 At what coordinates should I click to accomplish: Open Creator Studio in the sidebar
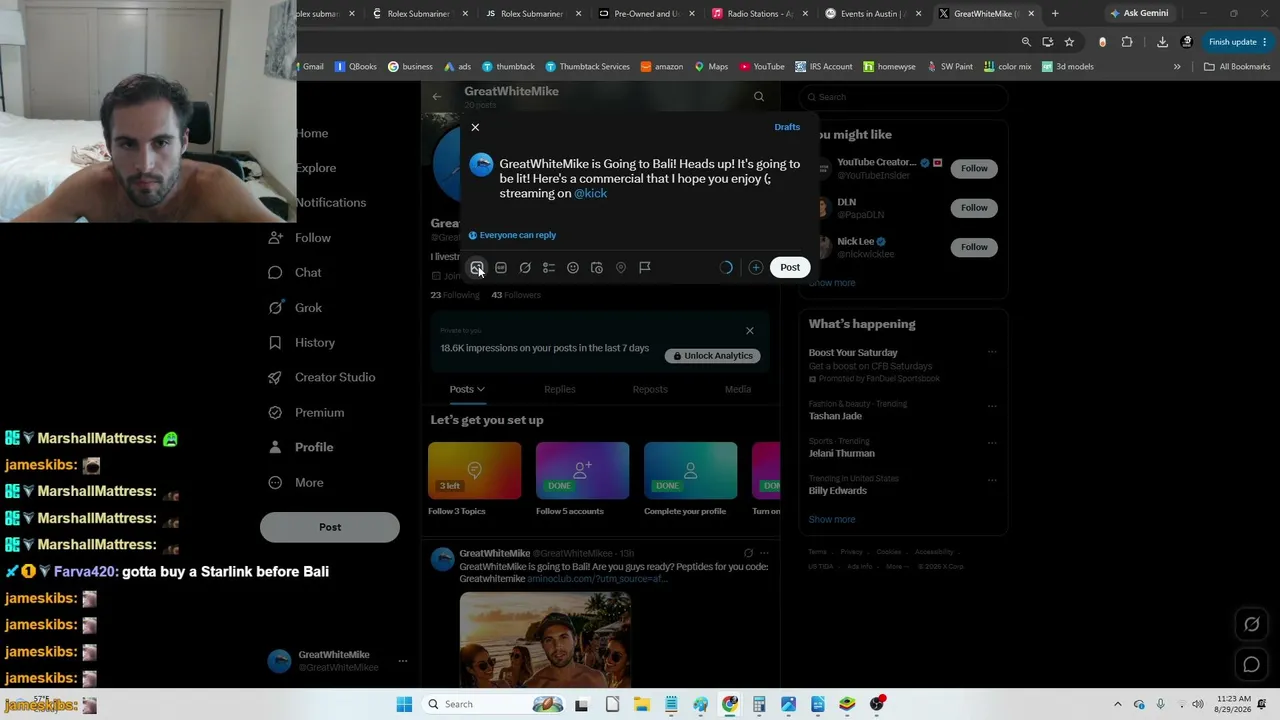[x=322, y=377]
